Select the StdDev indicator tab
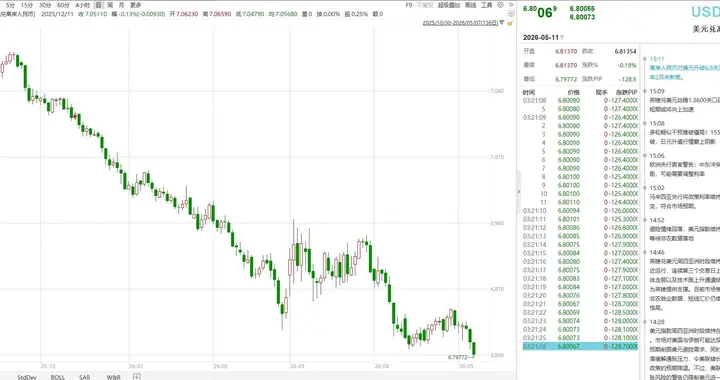The image size is (720, 380). pyautogui.click(x=27, y=377)
